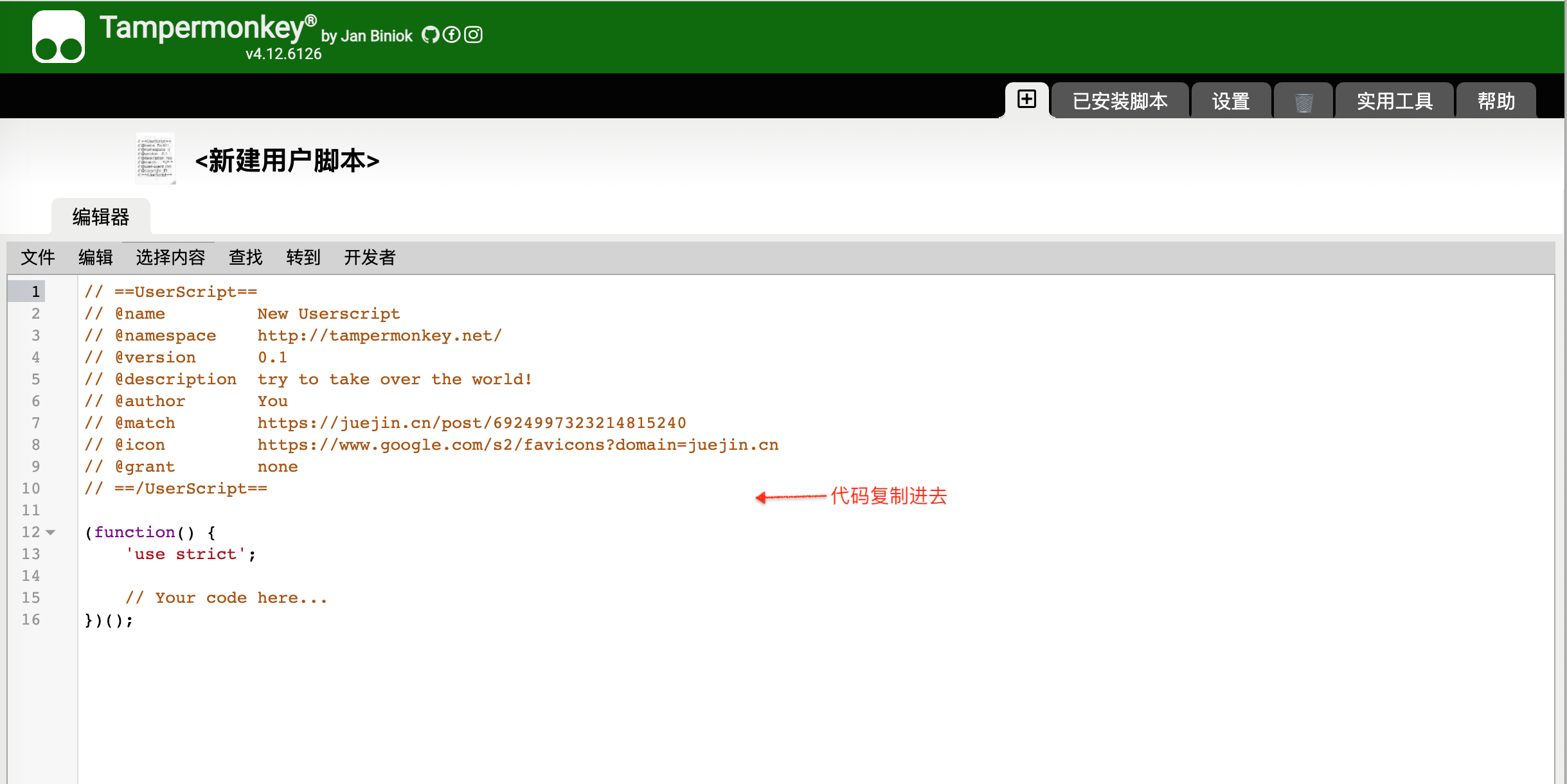Collapse the function fold arrow at line 12
Image resolution: width=1567 pixels, height=784 pixels.
pos(51,532)
